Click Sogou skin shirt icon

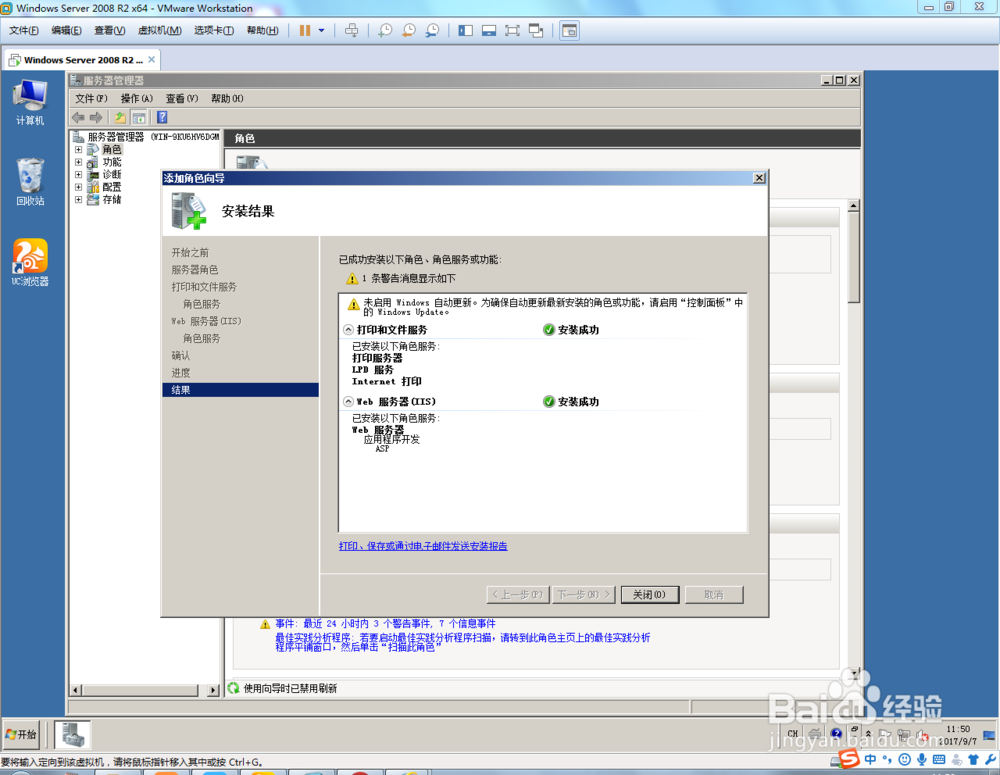(973, 760)
